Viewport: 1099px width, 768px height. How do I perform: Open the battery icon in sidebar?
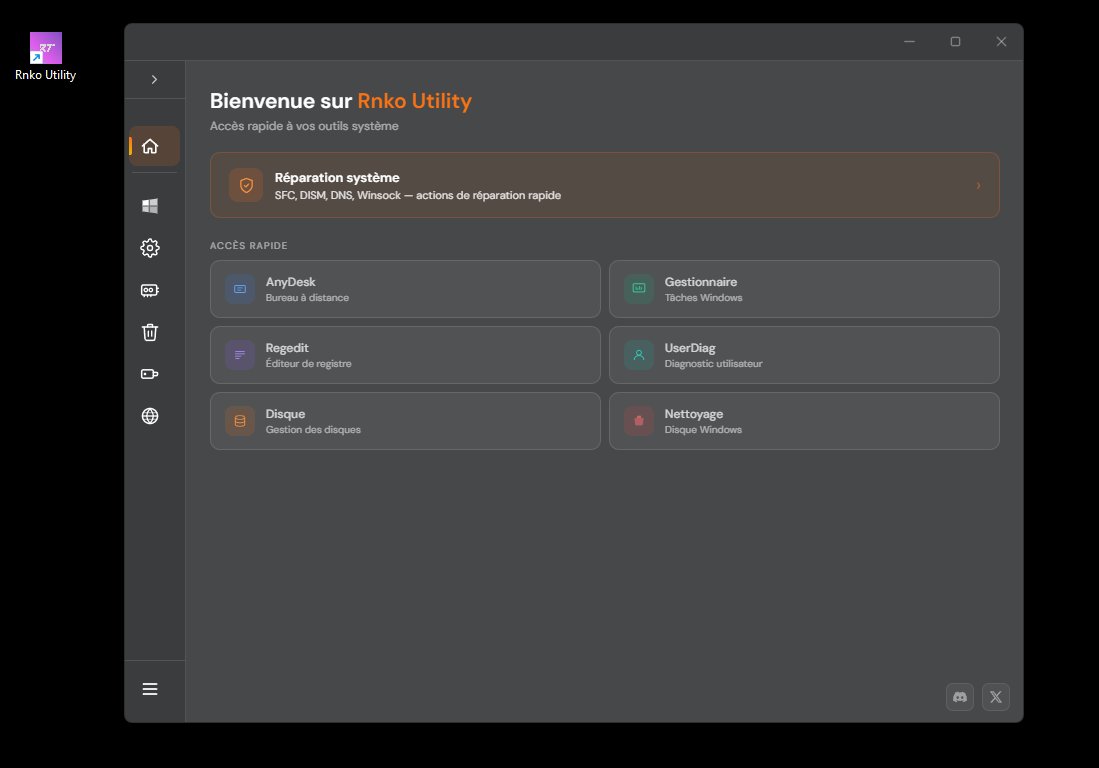[x=150, y=374]
